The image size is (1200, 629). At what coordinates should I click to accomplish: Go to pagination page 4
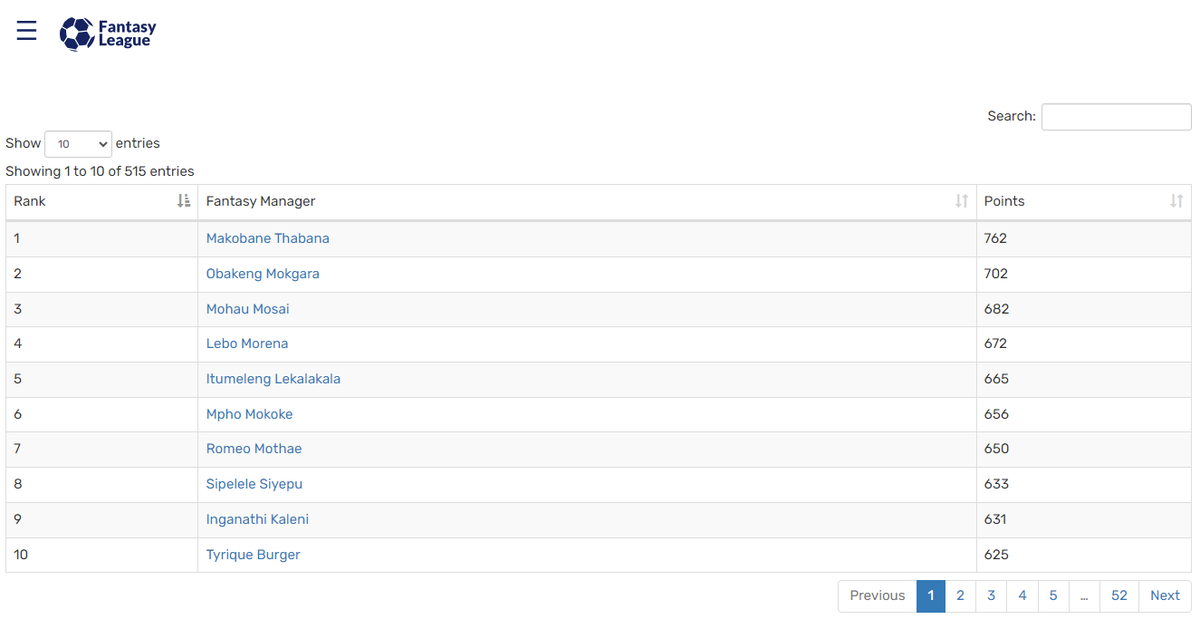click(x=1022, y=595)
